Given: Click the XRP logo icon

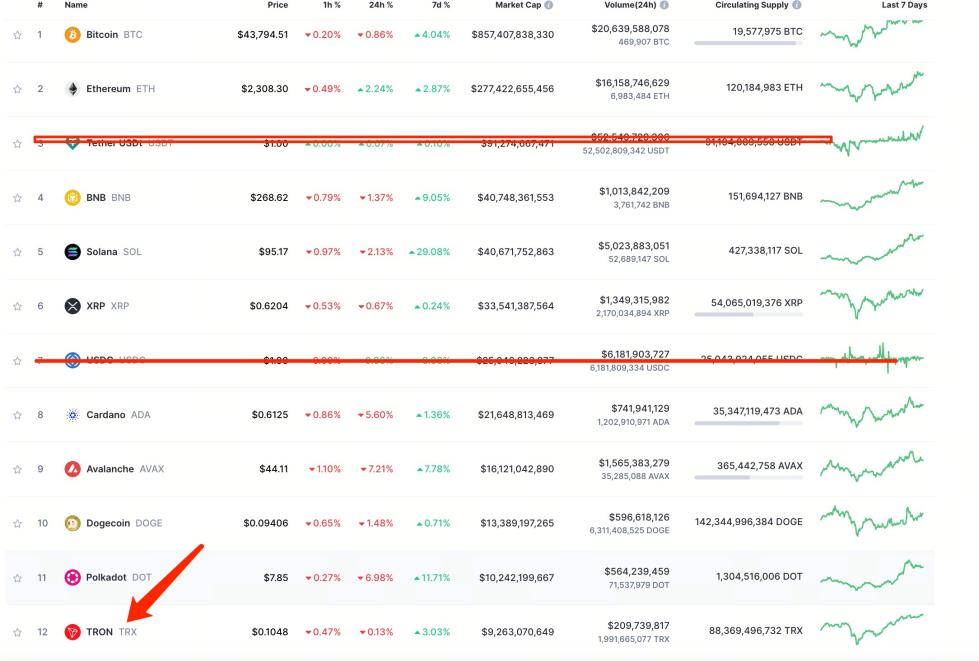Looking at the screenshot, I should pos(72,306).
